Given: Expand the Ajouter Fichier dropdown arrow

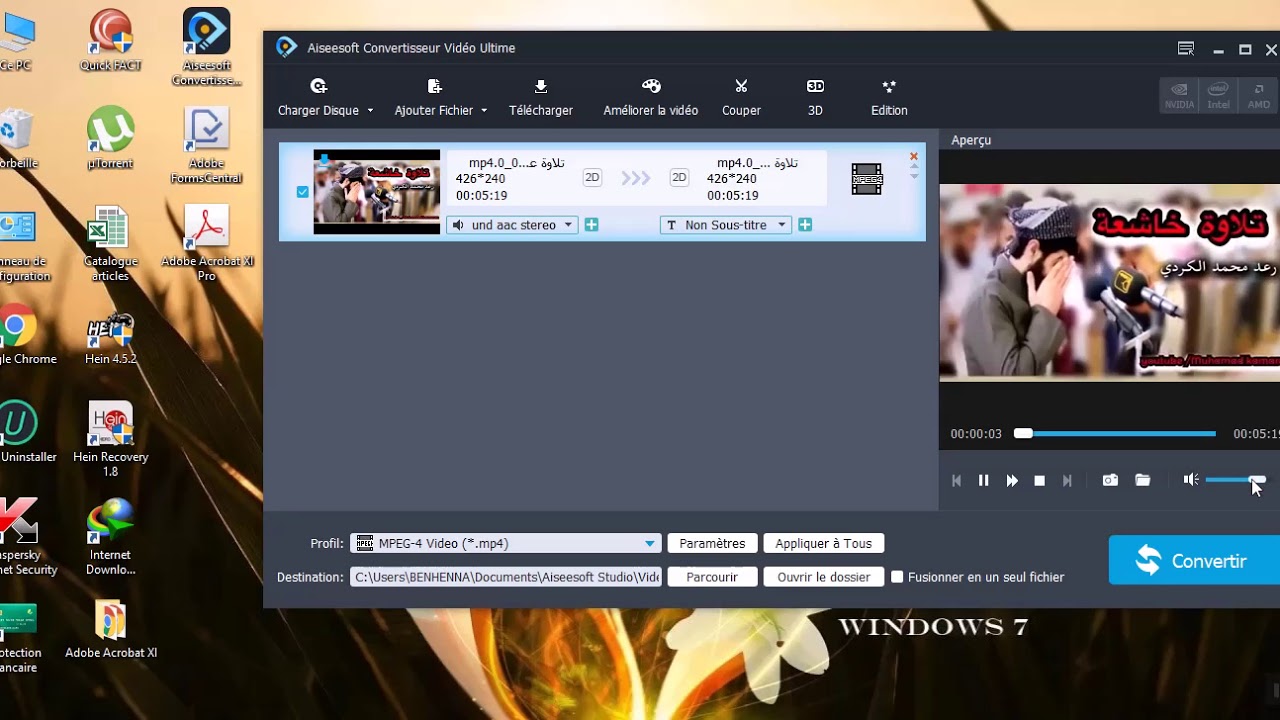Looking at the screenshot, I should tap(484, 111).
